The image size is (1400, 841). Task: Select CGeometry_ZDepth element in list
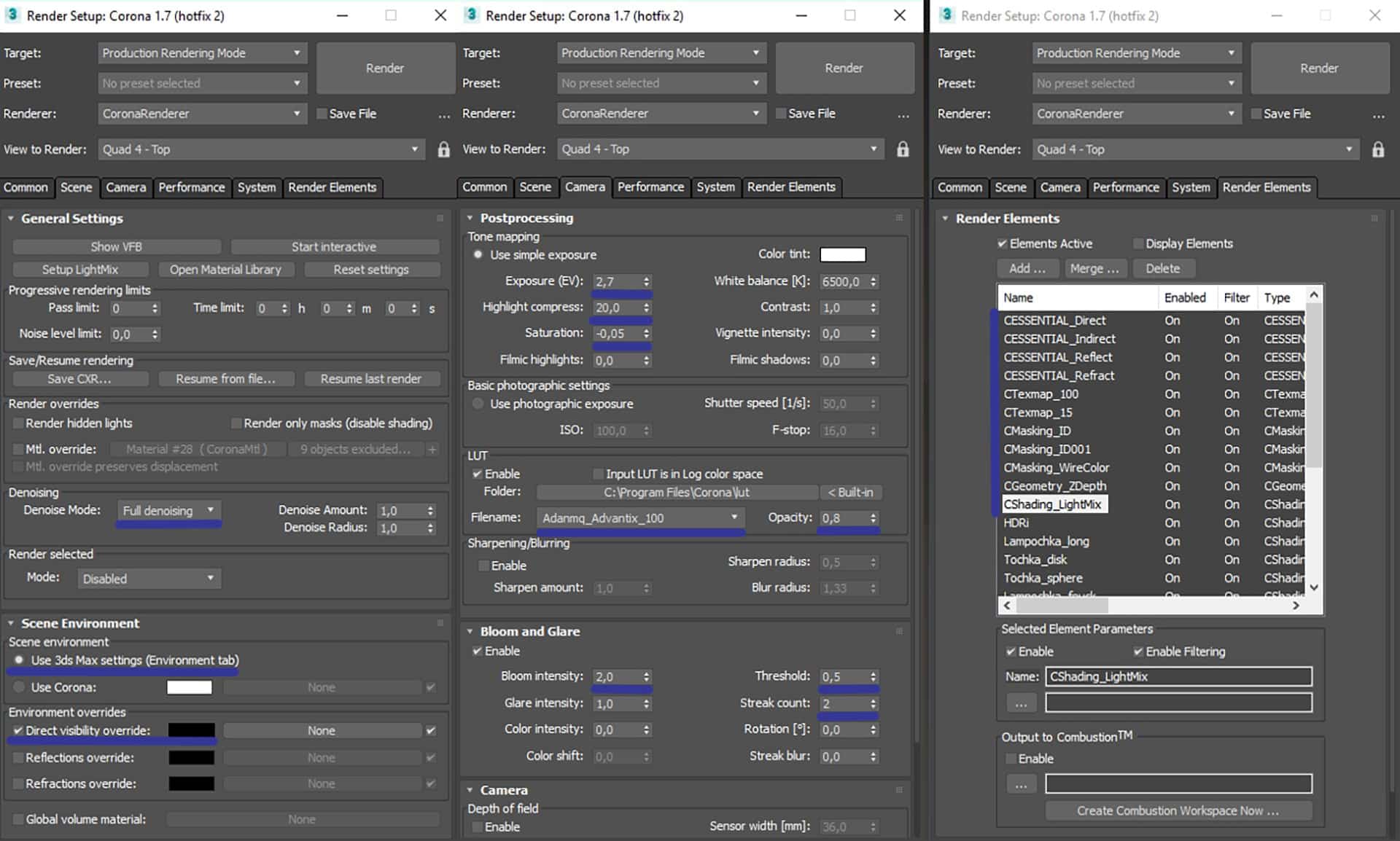coord(1054,486)
